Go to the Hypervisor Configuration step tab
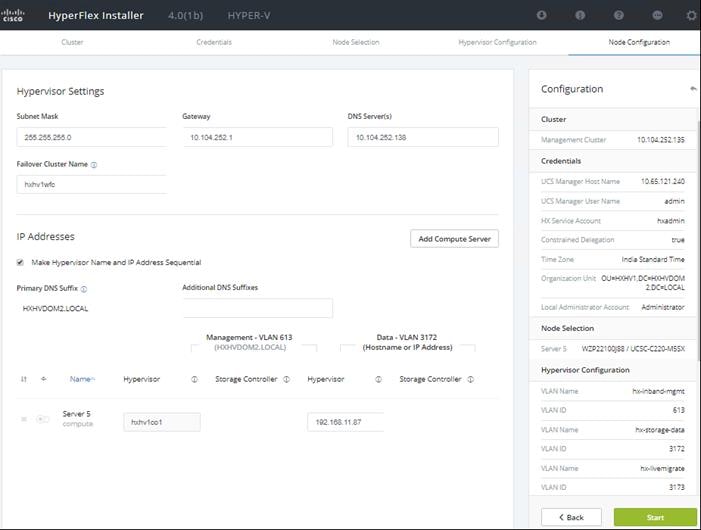Viewport: 701px width, 530px height. tap(498, 42)
